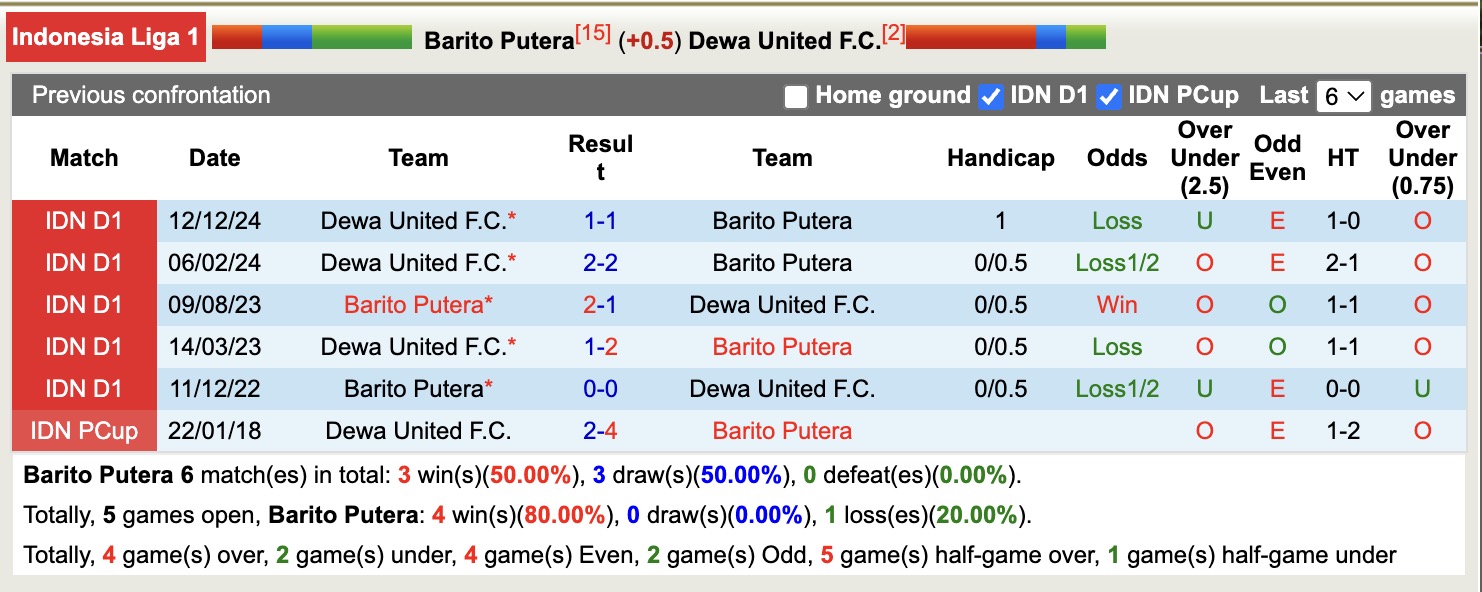Click the Indonesia Liga 1 league badge

105,36
